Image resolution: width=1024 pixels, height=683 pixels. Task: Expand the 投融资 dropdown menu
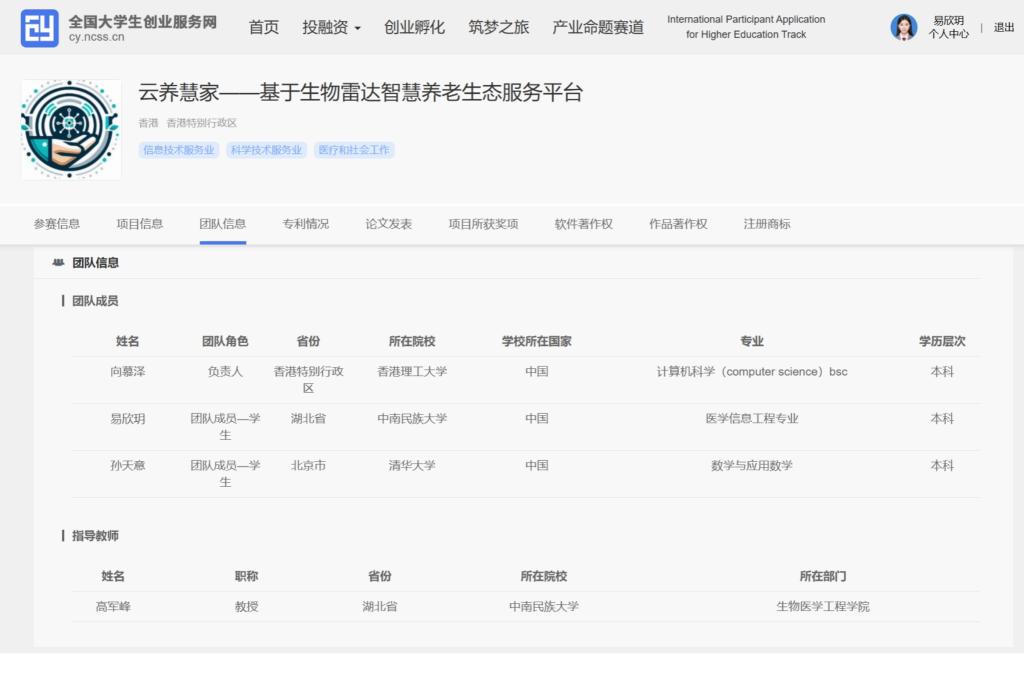(331, 28)
